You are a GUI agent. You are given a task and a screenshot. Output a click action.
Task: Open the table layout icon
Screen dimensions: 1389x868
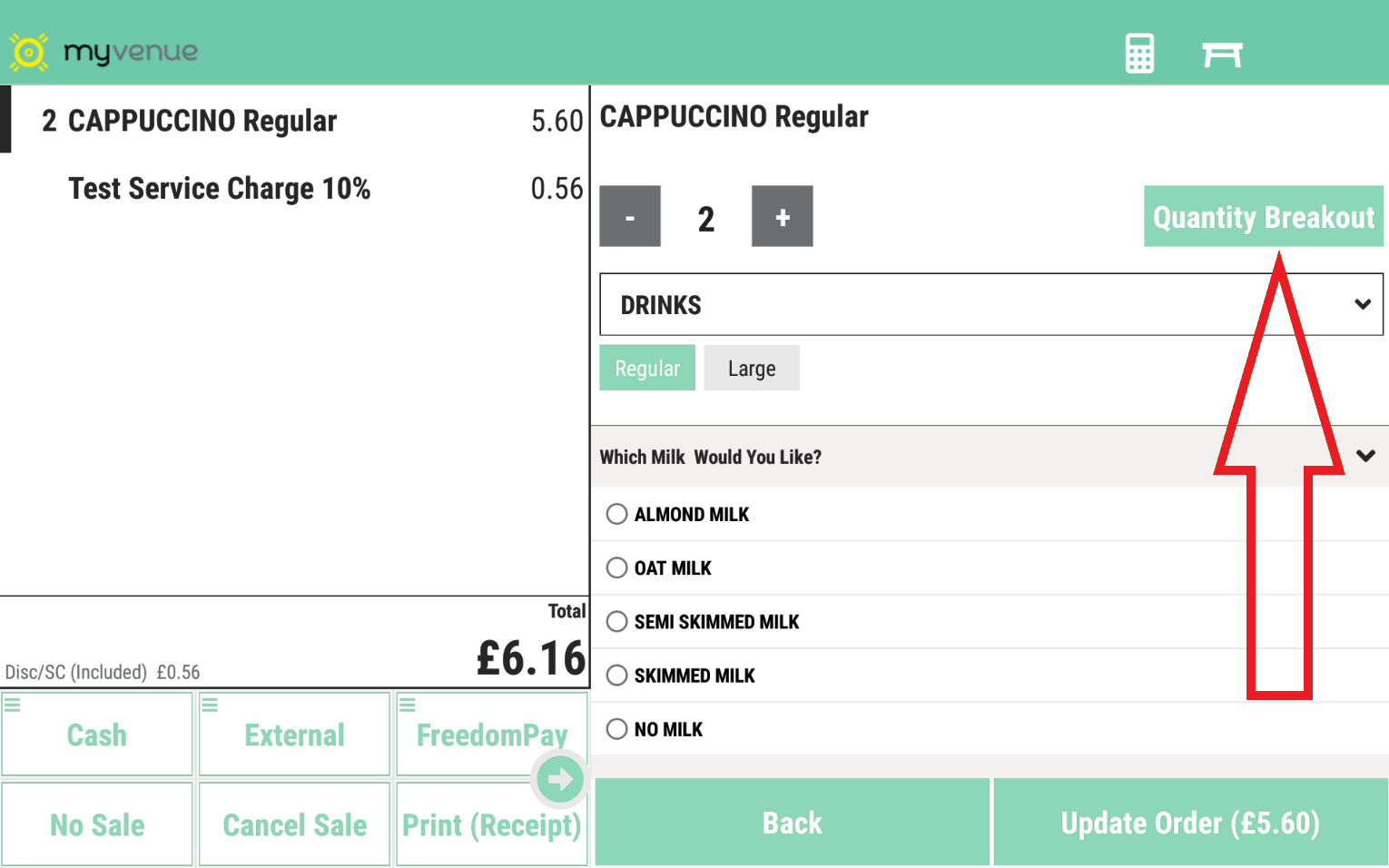1221,54
